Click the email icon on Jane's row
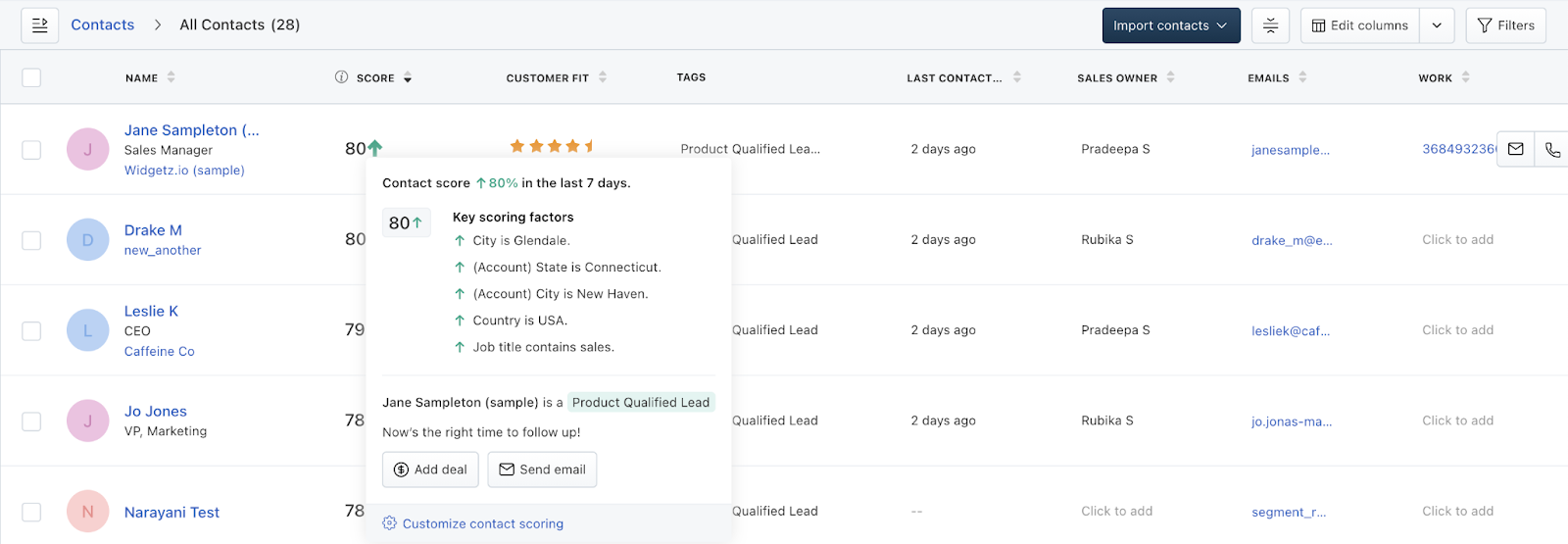This screenshot has height=544, width=1568. click(x=1515, y=149)
